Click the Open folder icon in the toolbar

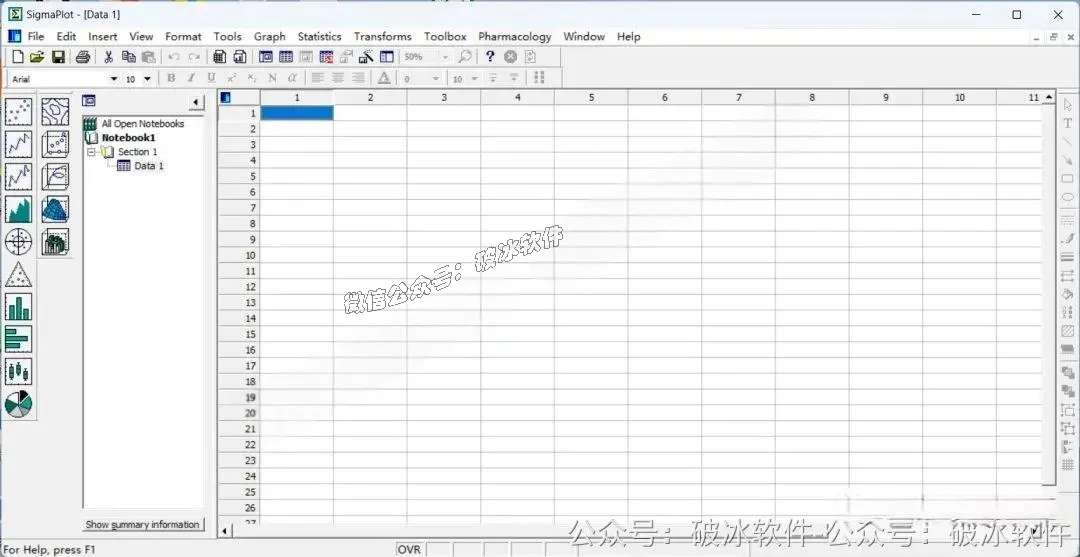(37, 57)
